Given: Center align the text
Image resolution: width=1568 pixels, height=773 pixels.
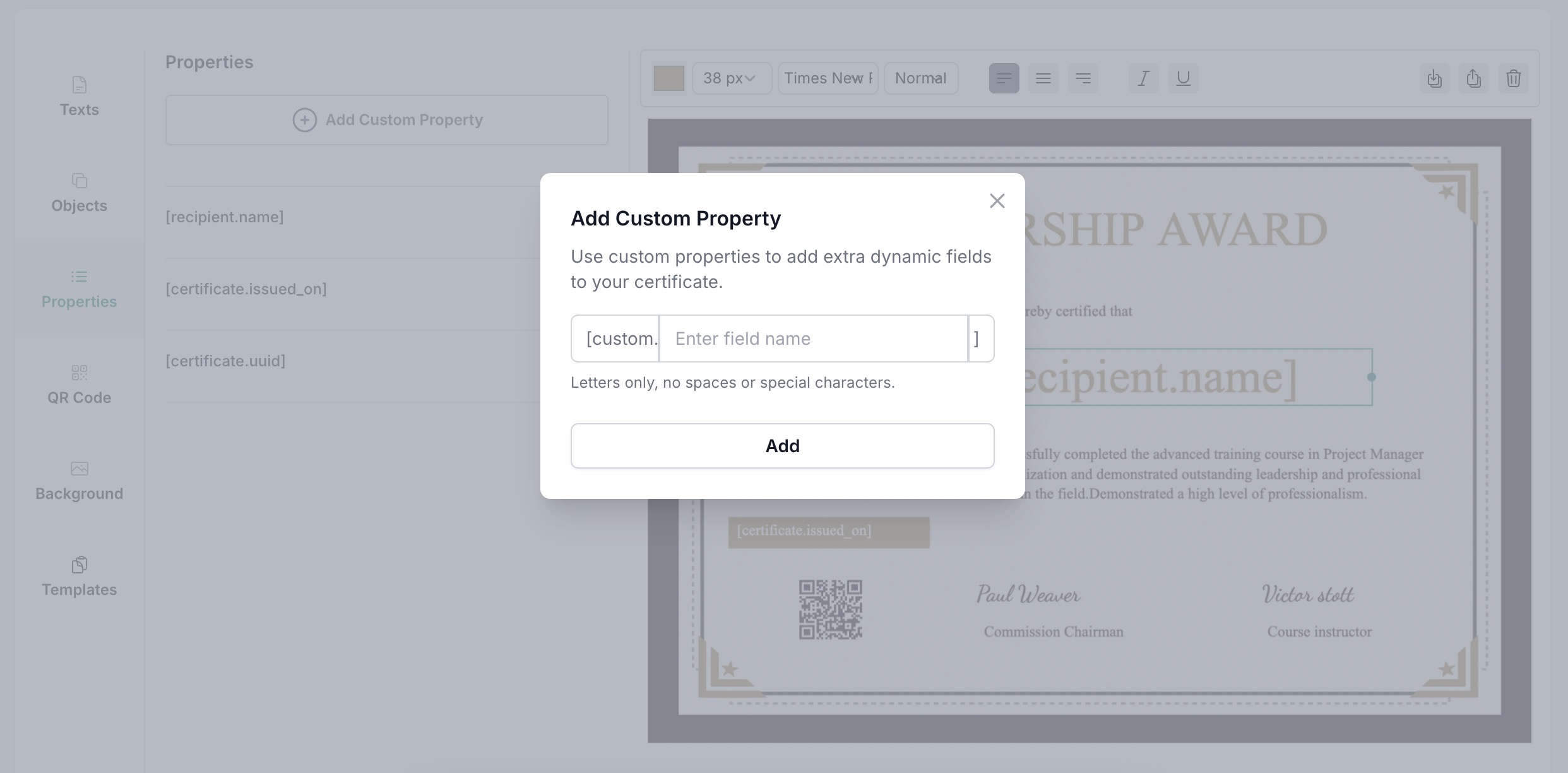Looking at the screenshot, I should click(1043, 78).
